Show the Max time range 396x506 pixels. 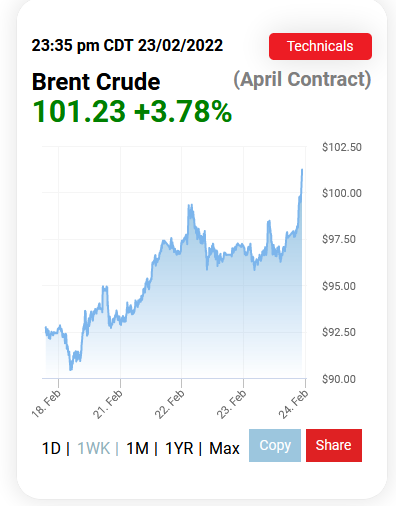coord(224,448)
